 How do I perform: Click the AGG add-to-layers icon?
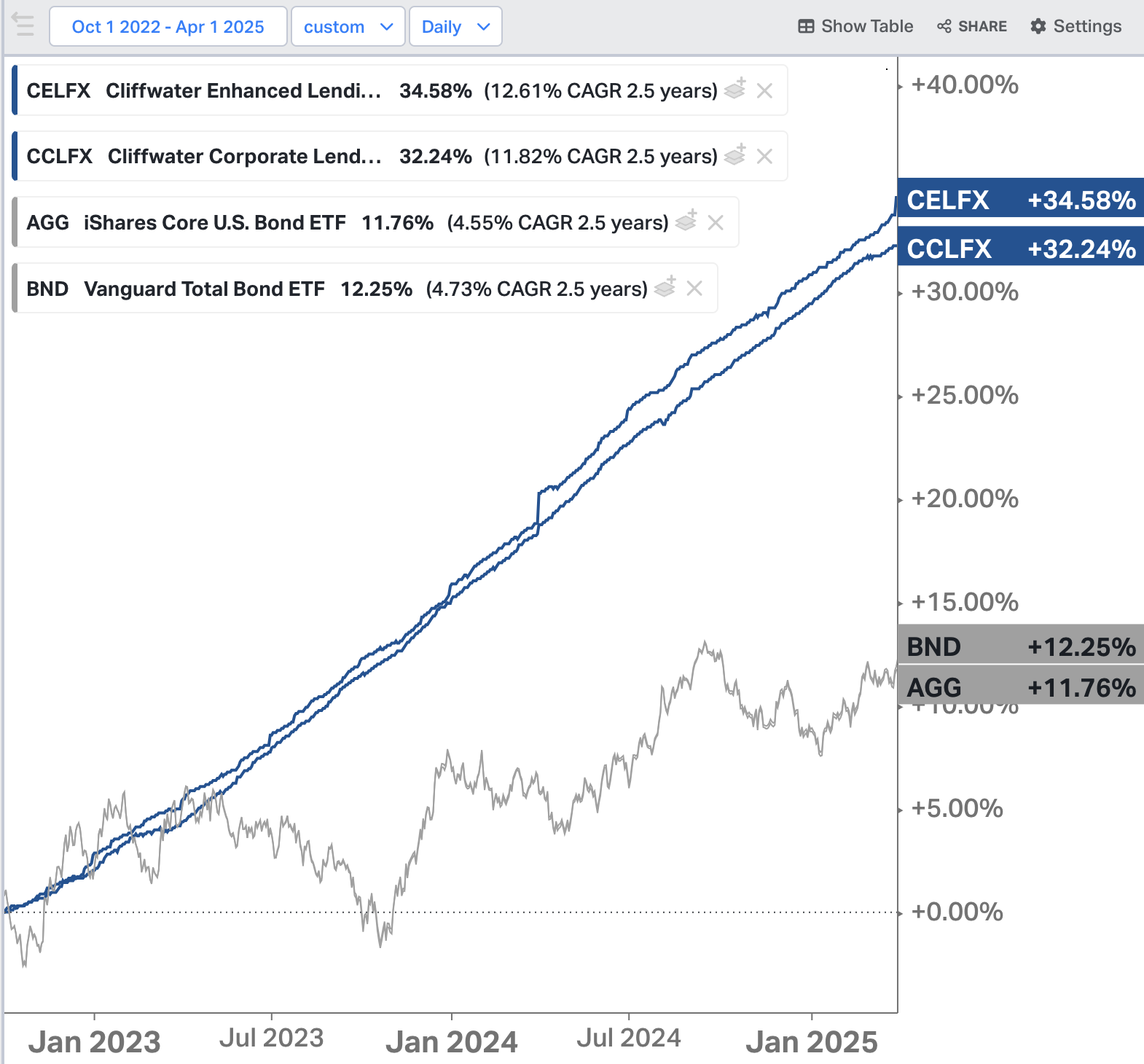point(686,221)
